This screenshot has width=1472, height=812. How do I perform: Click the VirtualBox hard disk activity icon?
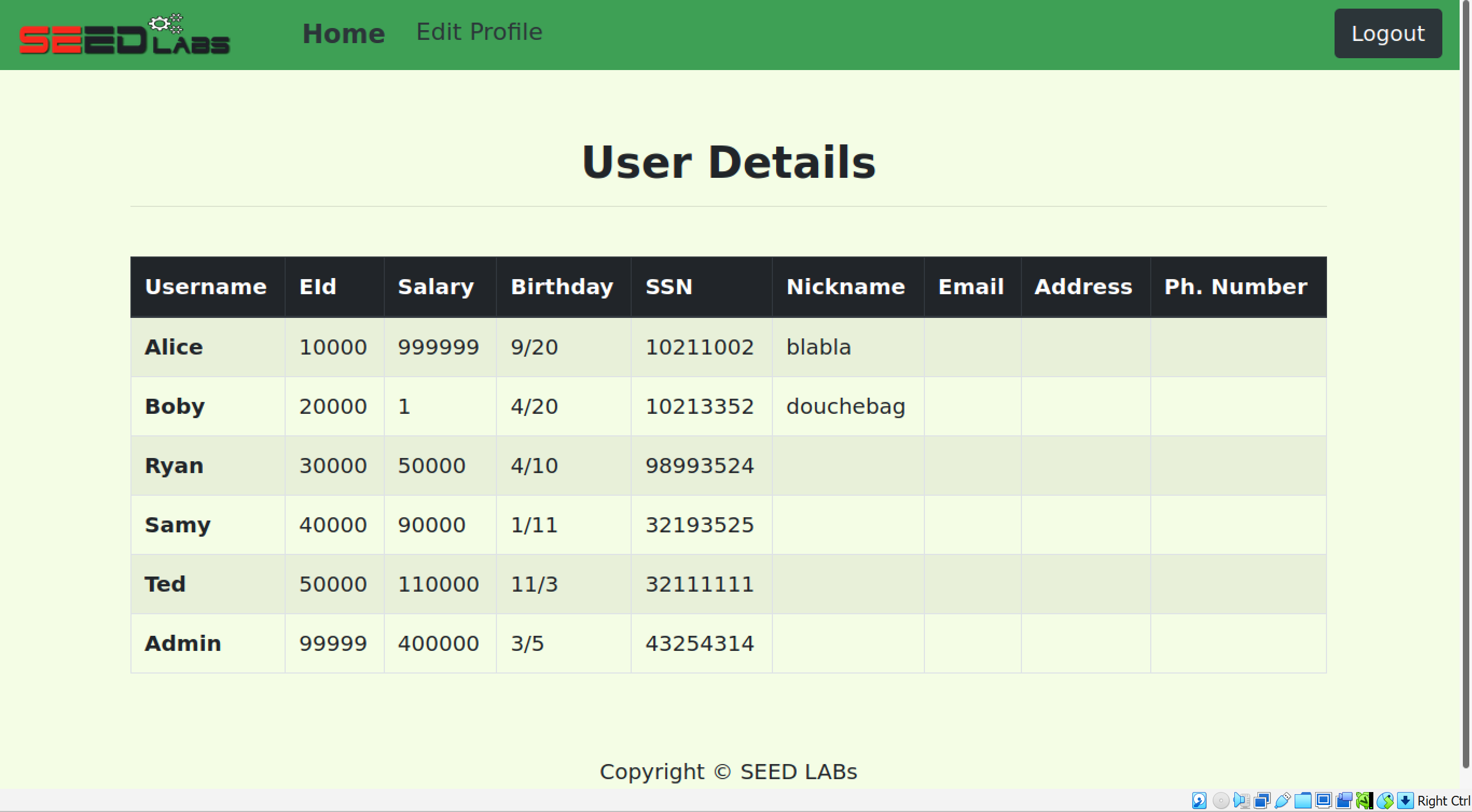click(1199, 801)
